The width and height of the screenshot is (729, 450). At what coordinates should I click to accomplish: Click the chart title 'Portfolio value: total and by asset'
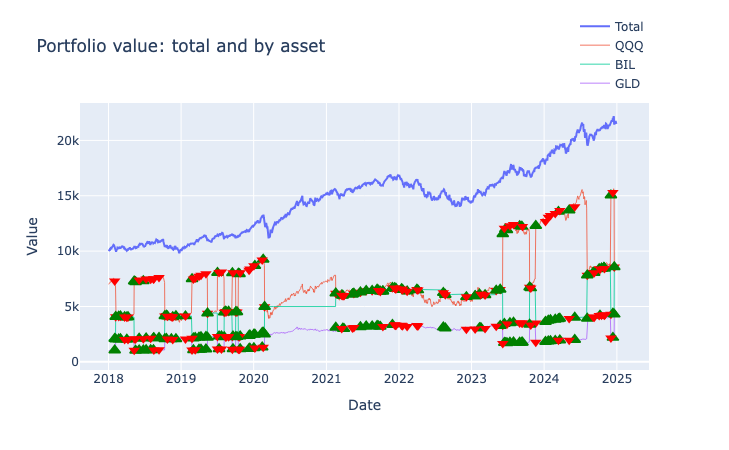(180, 46)
